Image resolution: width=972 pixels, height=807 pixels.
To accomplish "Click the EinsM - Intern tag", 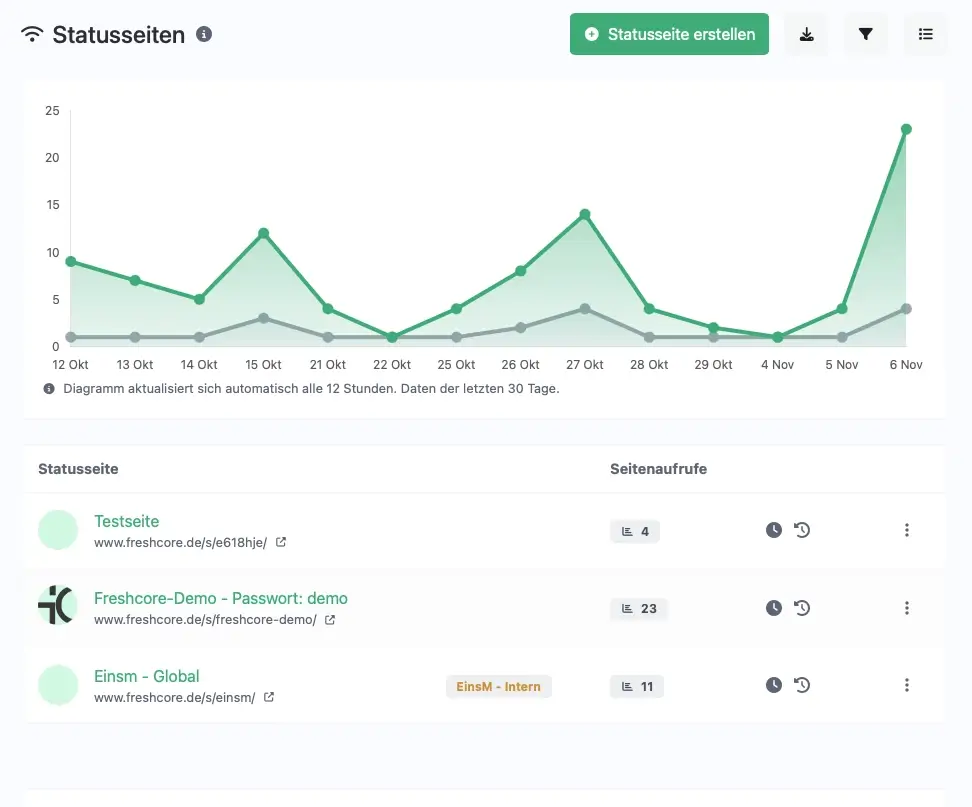I will click(498, 686).
